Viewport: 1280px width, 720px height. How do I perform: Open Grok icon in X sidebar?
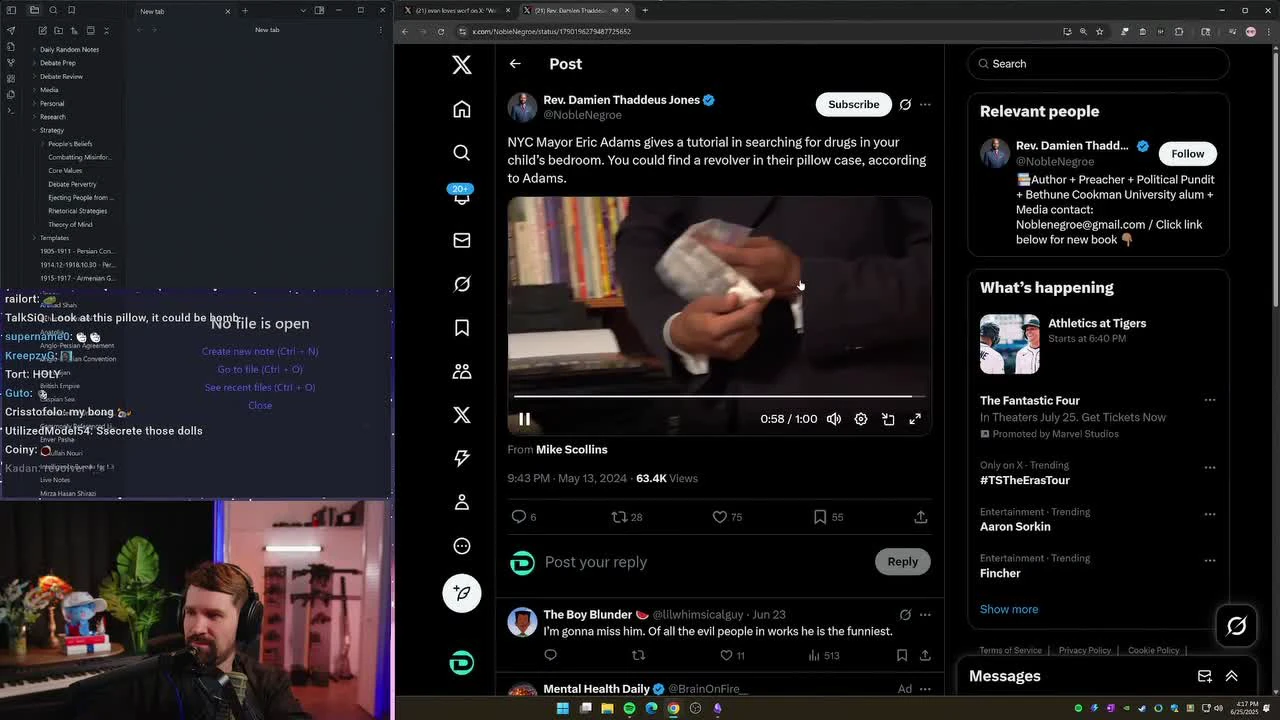pyautogui.click(x=461, y=284)
